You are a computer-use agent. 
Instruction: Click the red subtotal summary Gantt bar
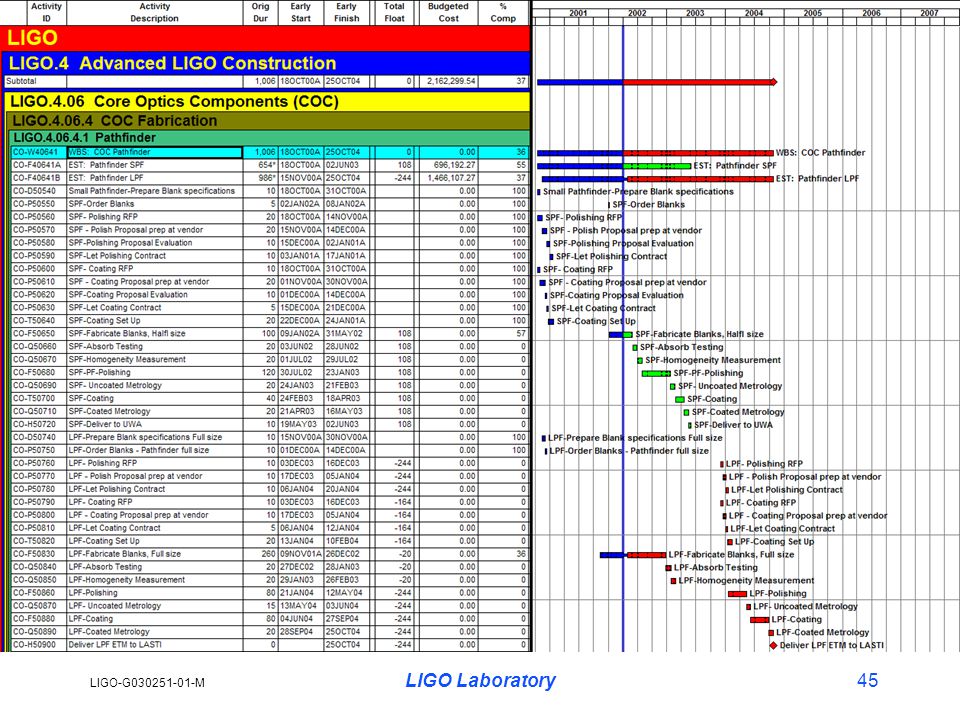coord(700,81)
